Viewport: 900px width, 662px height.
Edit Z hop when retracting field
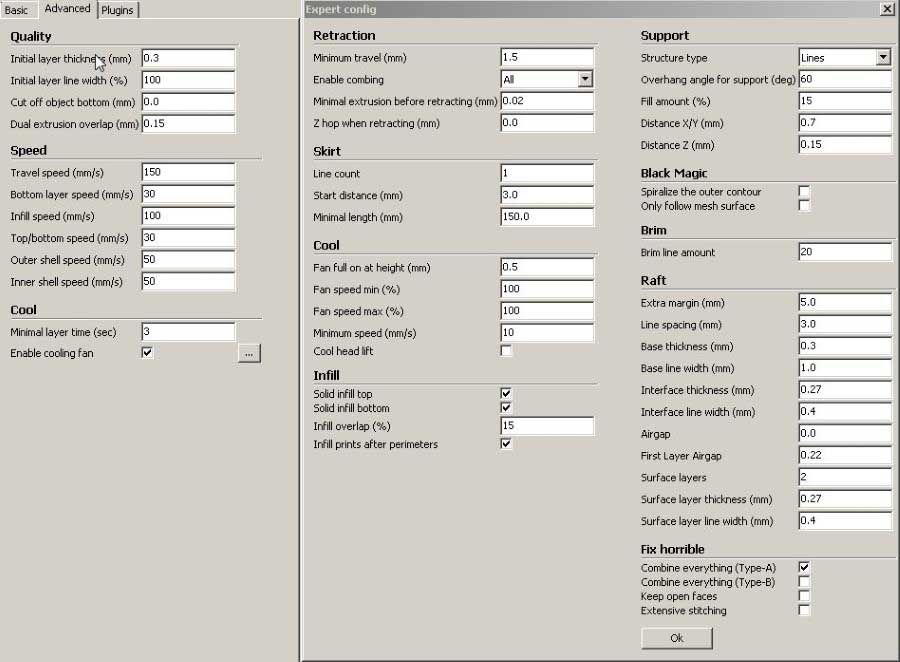[x=547, y=122]
